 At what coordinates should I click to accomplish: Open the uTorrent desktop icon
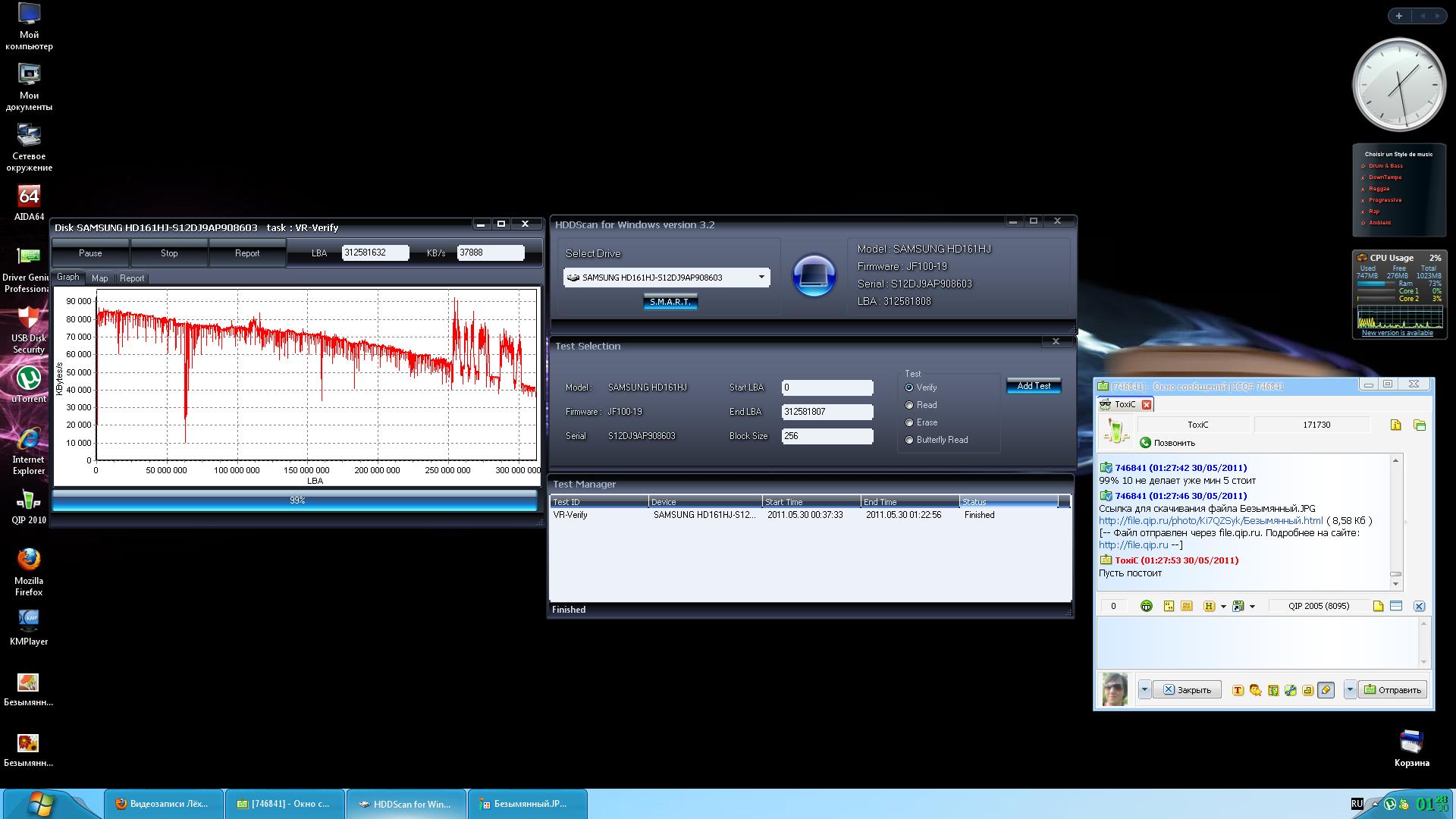pos(29,383)
